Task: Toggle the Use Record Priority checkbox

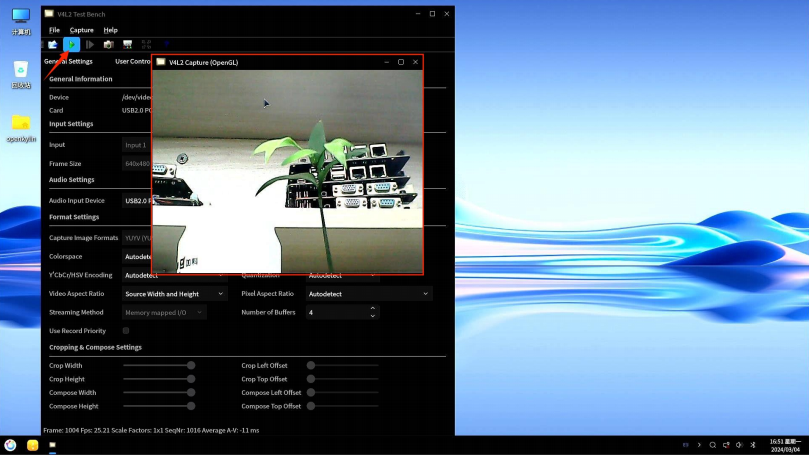Action: (x=126, y=331)
